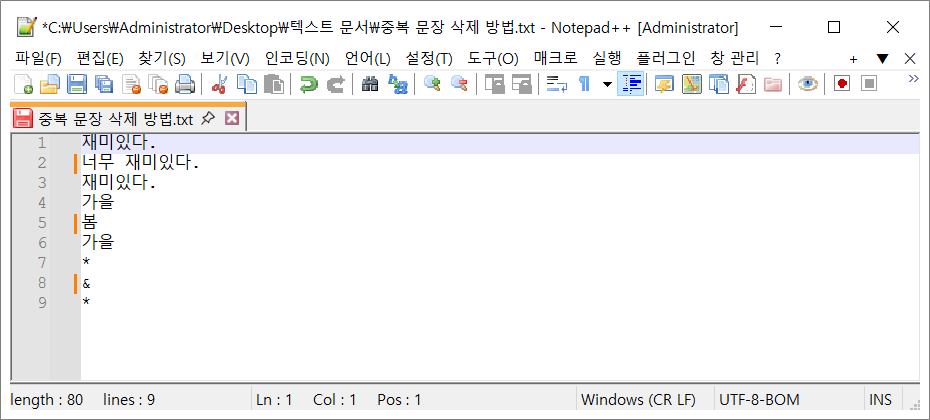
Task: Open Find using the binoculars icon
Action: coord(370,84)
